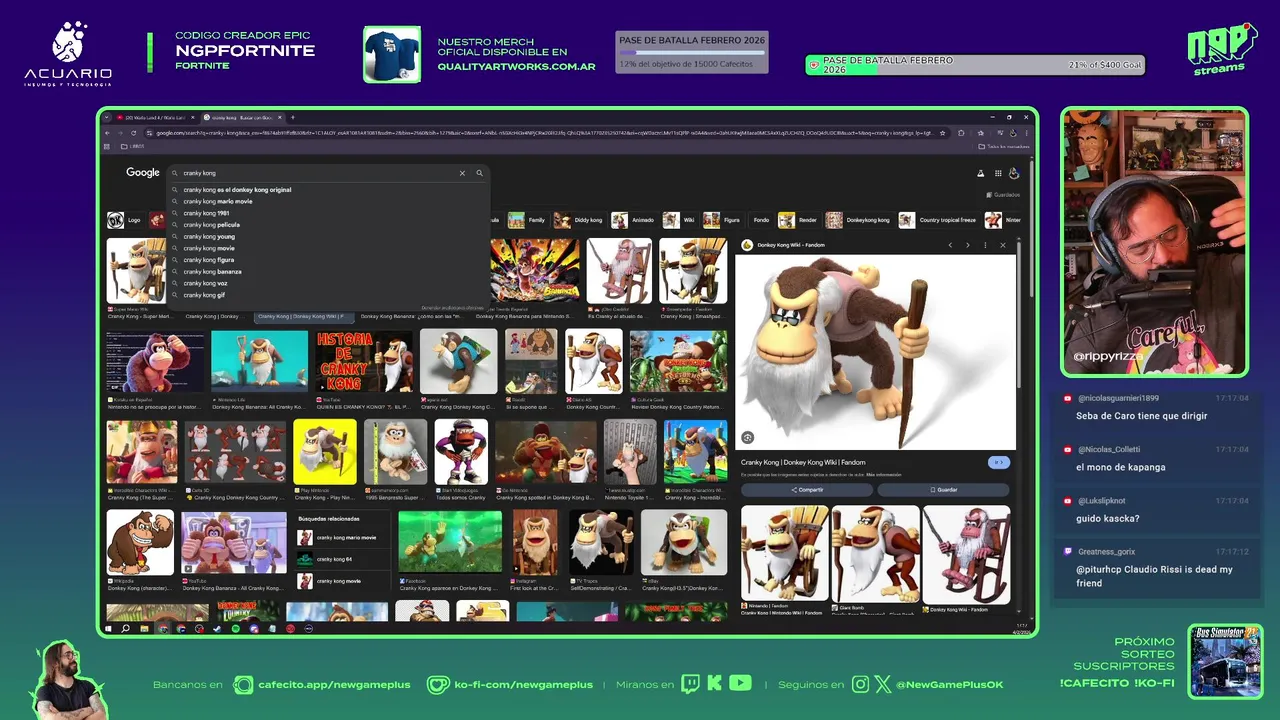Click the YouTube icon in the footer
Viewport: 1280px width, 720px height.
click(x=740, y=684)
